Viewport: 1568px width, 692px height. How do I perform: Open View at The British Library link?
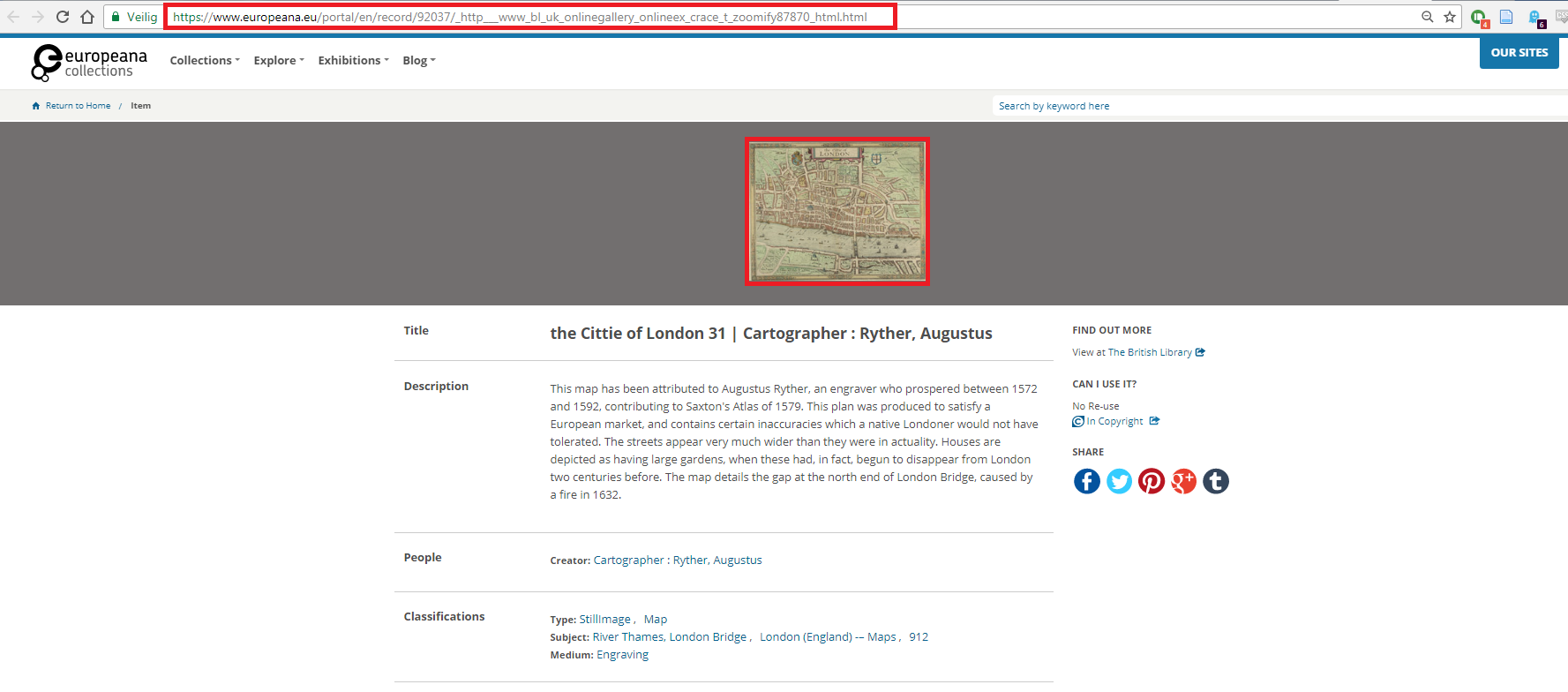(1132, 352)
